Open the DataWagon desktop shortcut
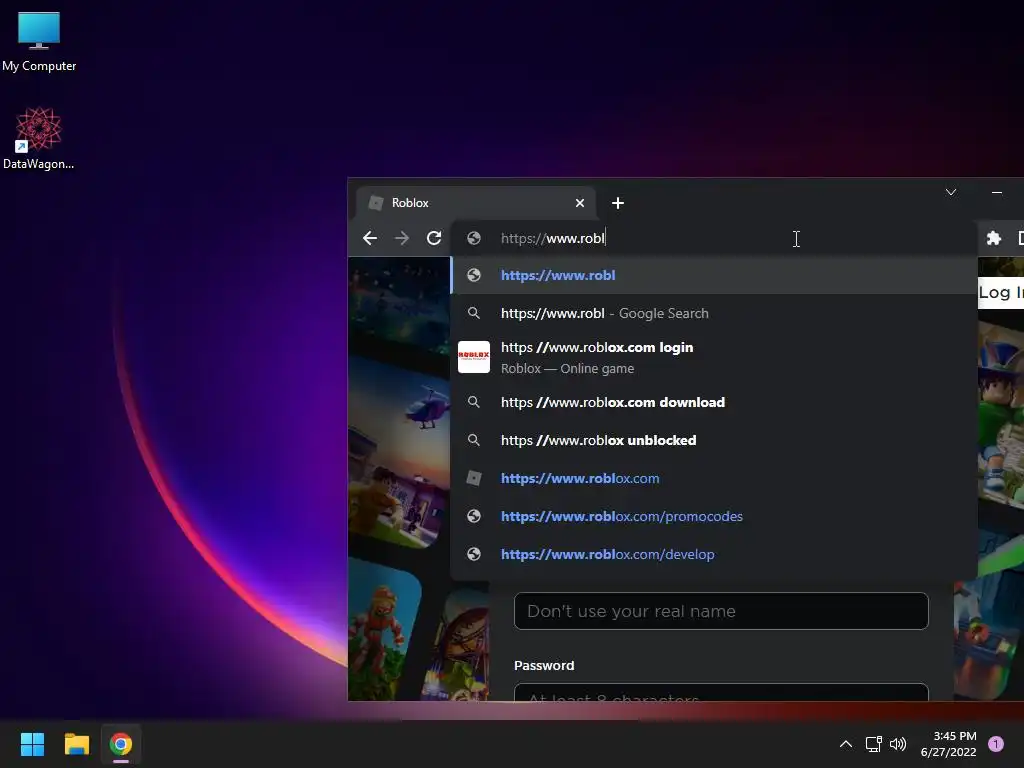 click(x=39, y=138)
